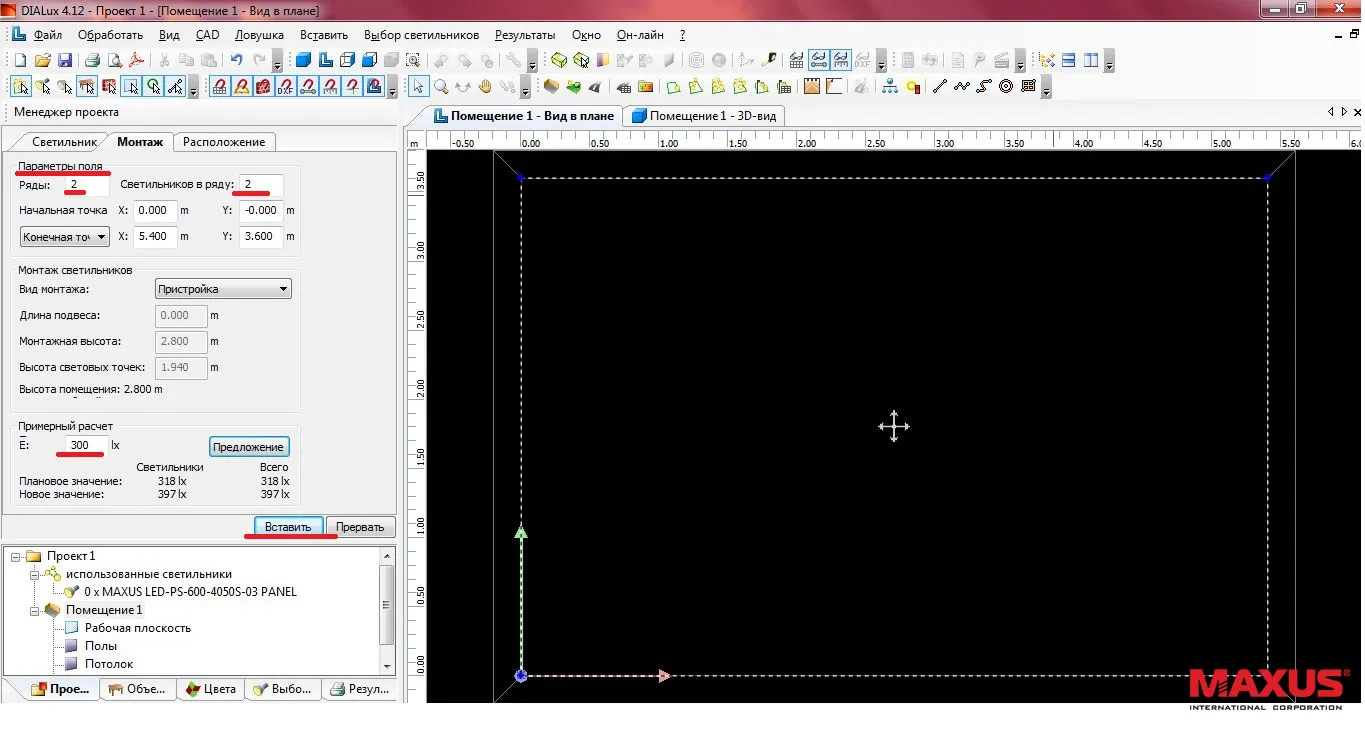Insert room element green box icon
This screenshot has height=730, width=1365.
(558, 60)
